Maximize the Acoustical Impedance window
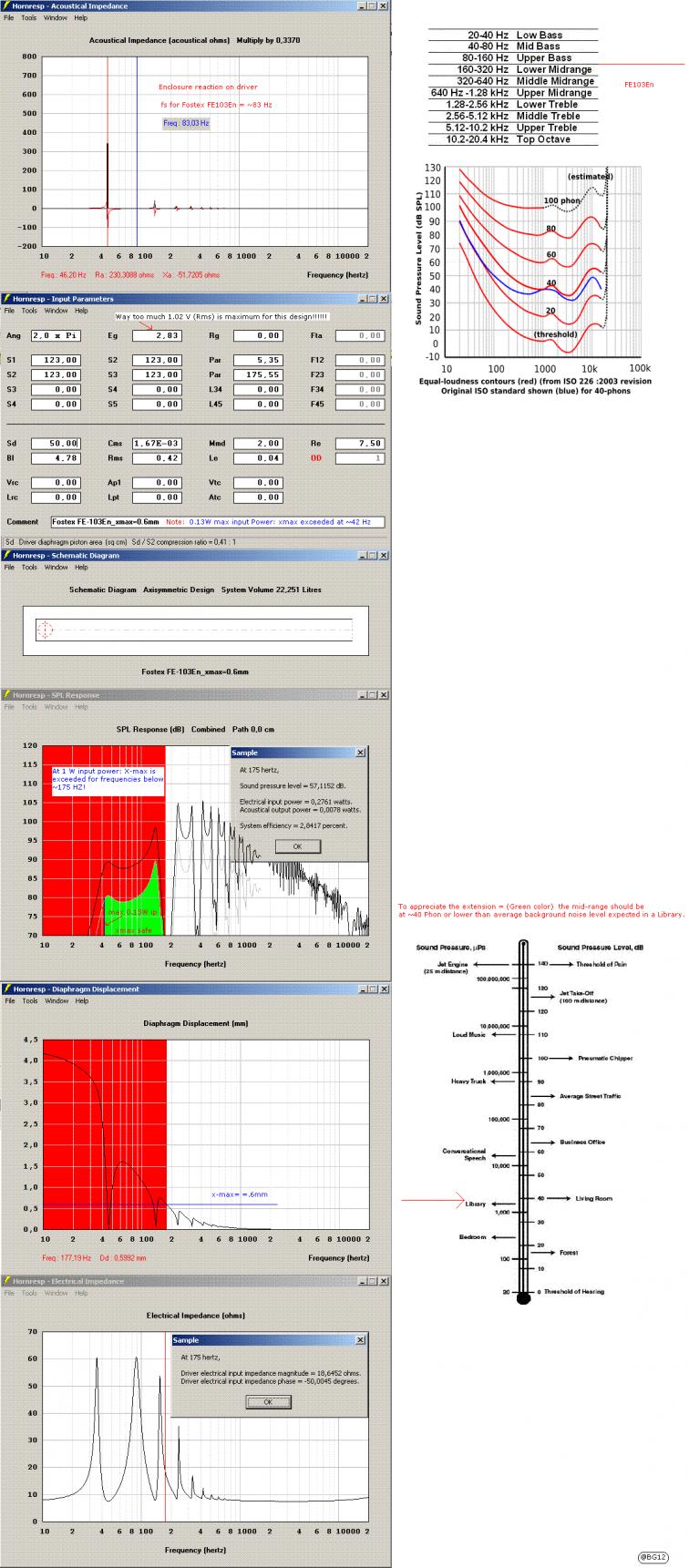Viewport: 689px width, 1568px height. (x=372, y=5)
